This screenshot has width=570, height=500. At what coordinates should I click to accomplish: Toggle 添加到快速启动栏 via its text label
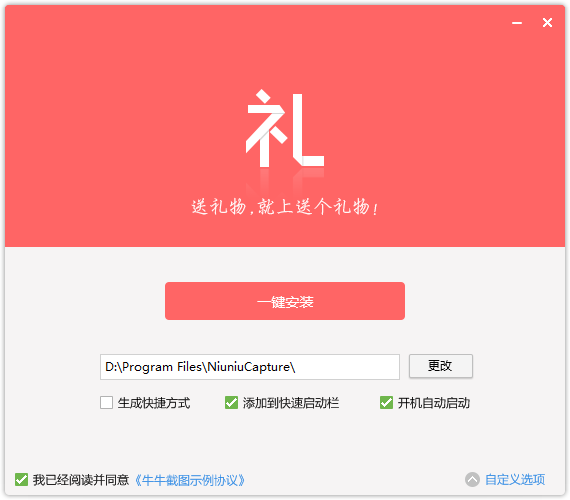click(x=291, y=403)
